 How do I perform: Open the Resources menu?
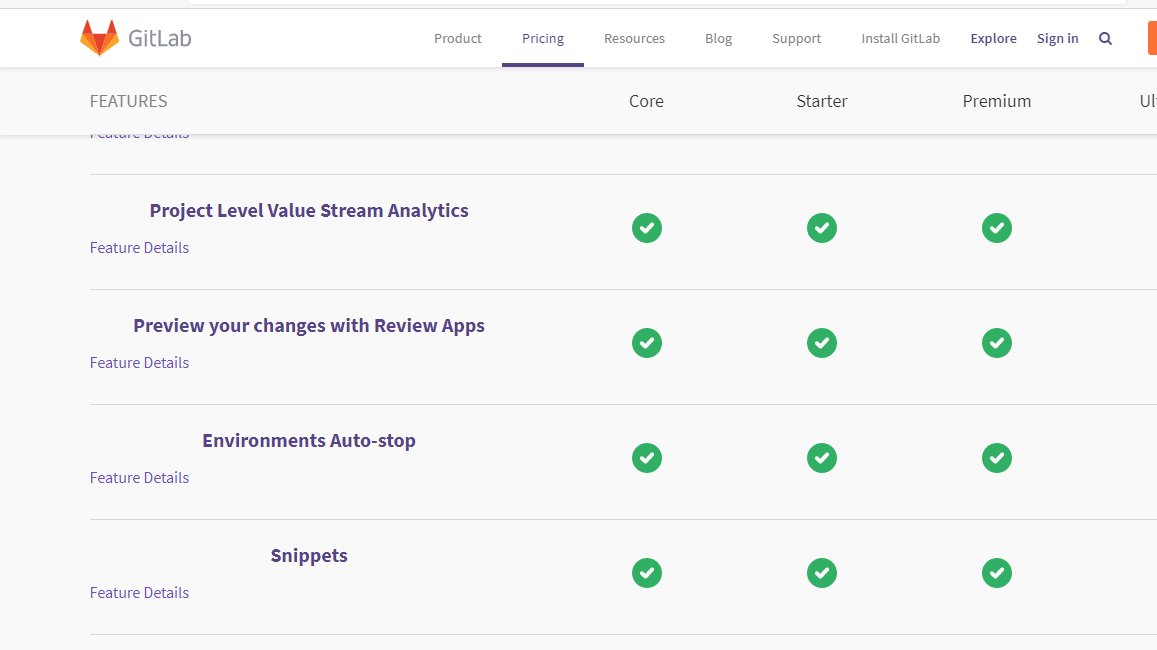click(634, 38)
